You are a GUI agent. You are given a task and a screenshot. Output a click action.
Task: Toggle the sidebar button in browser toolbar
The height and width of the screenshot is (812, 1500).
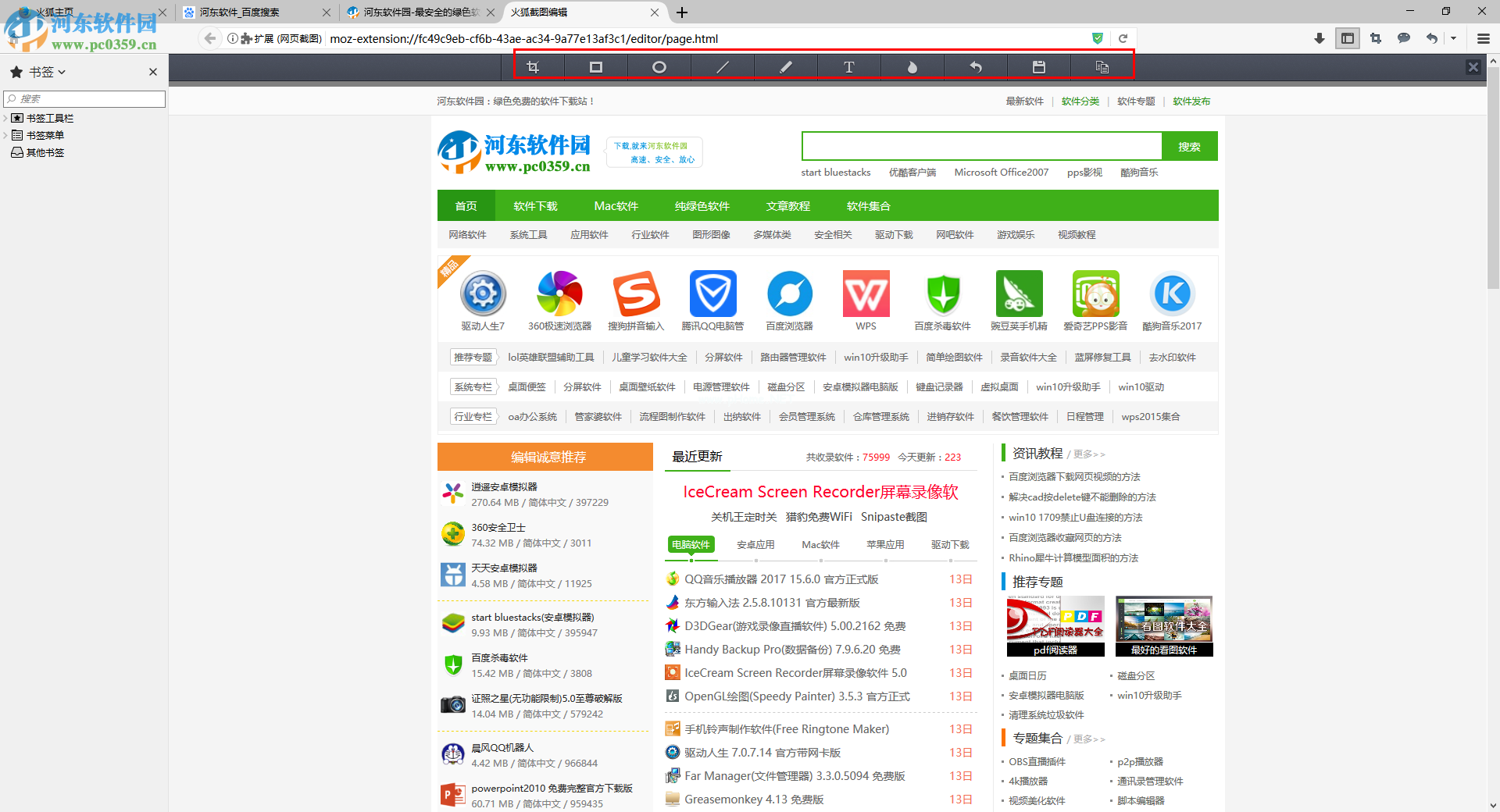click(x=1348, y=38)
